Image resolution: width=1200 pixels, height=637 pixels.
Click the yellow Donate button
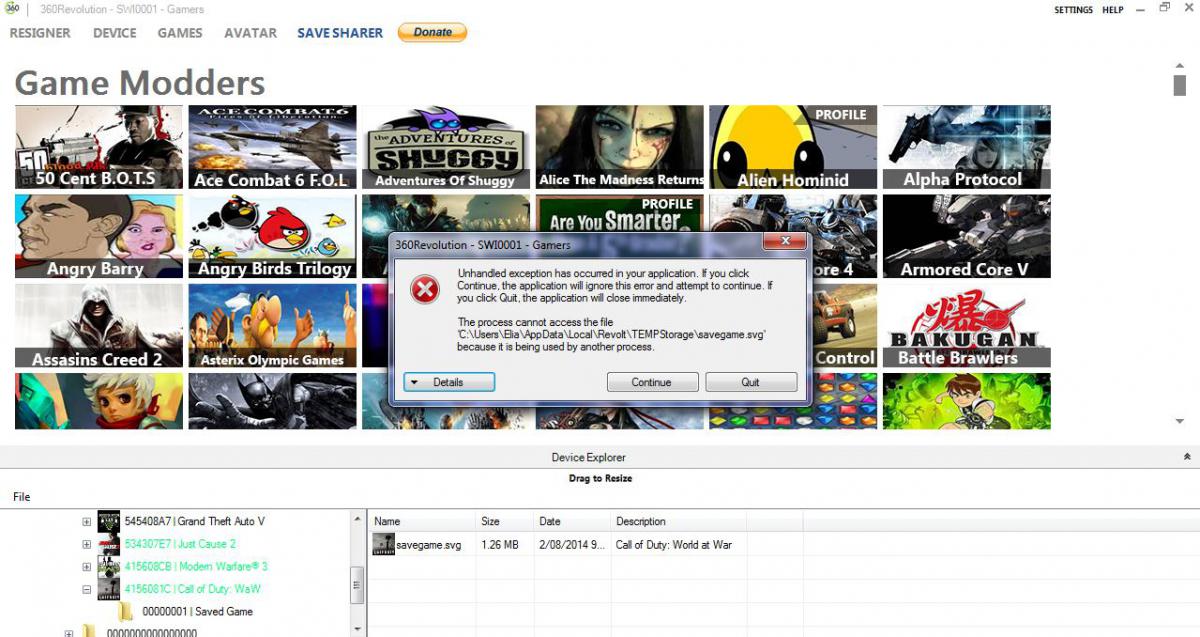pyautogui.click(x=432, y=32)
